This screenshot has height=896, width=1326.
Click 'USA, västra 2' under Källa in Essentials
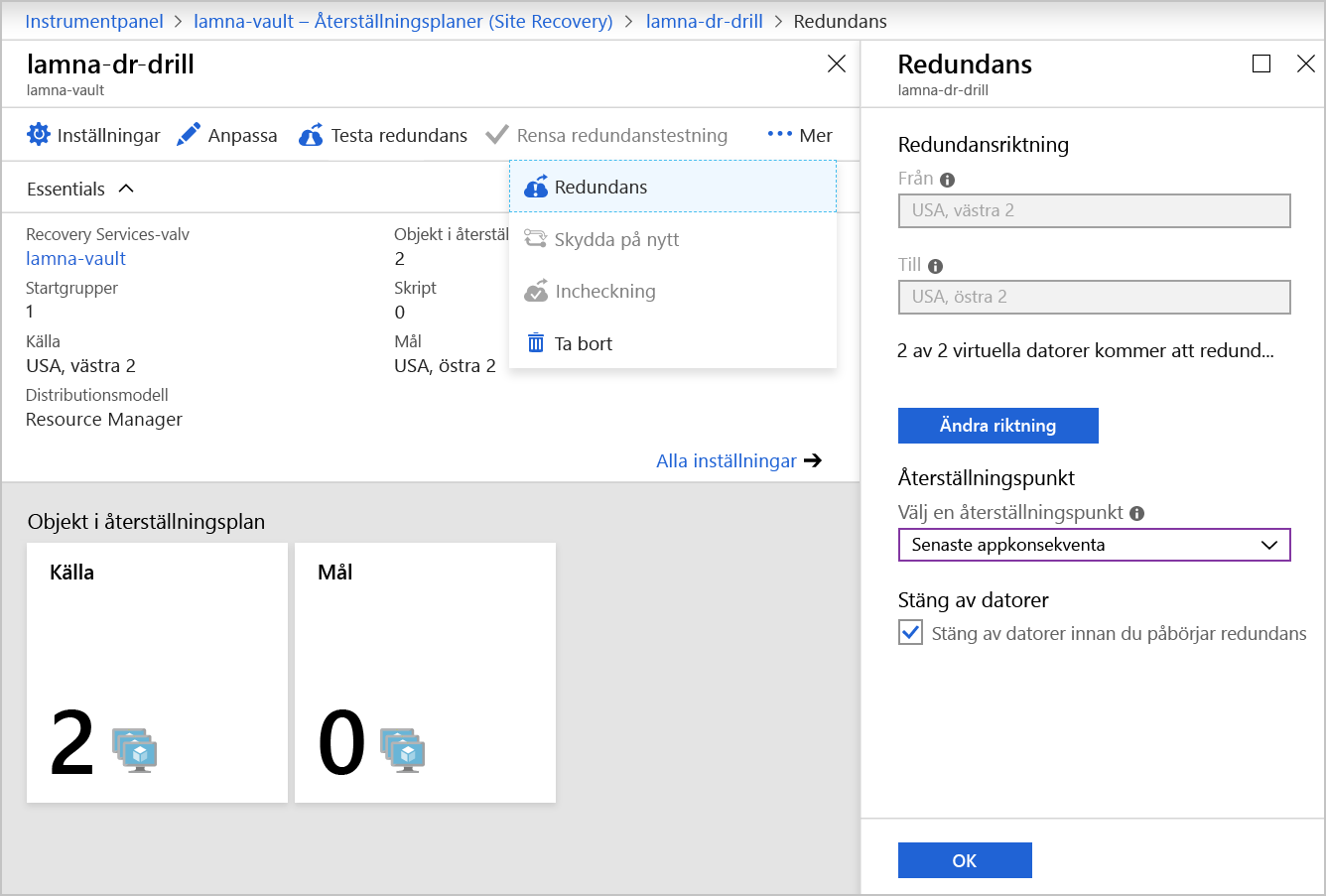coord(80,366)
